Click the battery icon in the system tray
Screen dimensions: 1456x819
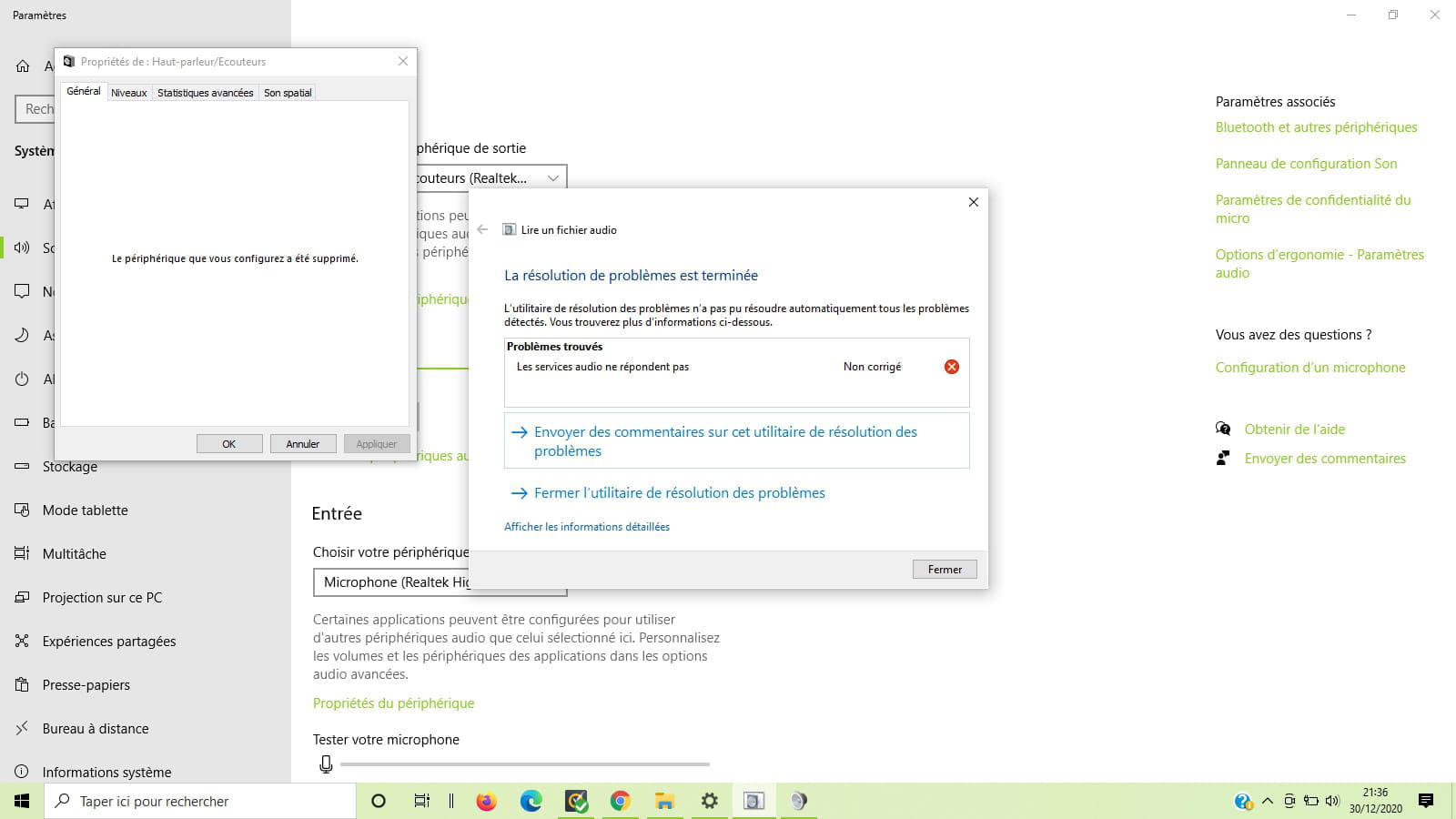(x=1311, y=801)
